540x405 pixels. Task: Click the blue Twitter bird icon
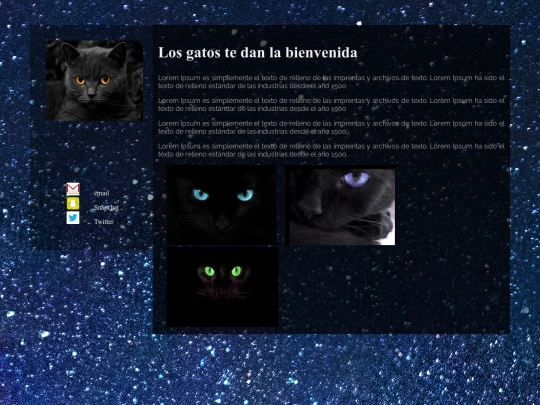73,218
